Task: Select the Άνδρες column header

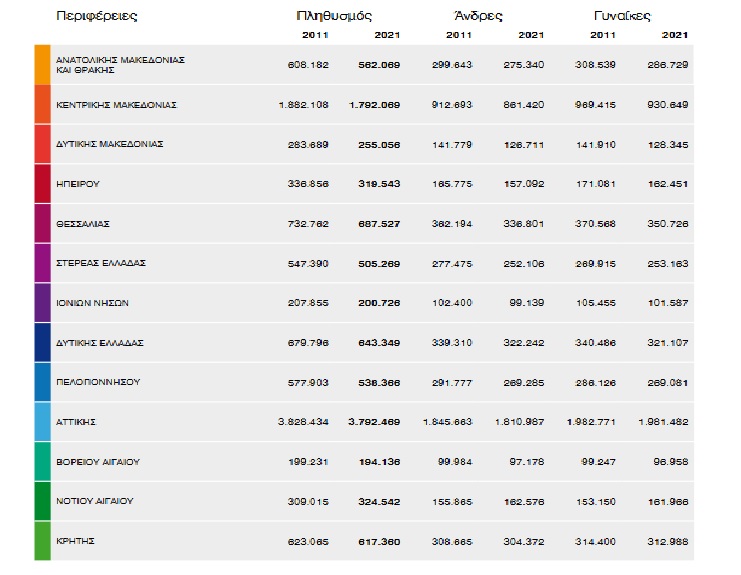Action: click(x=477, y=16)
